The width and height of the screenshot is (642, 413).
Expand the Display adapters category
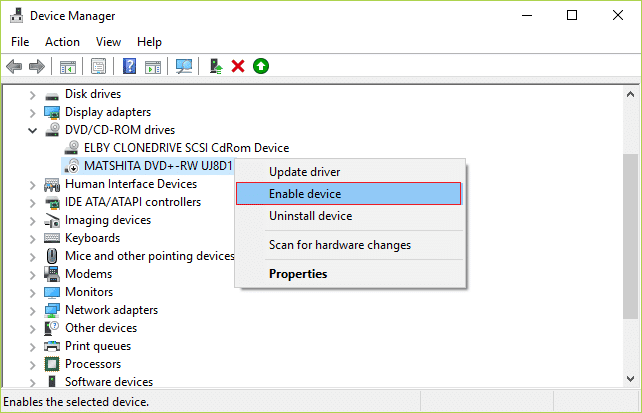[33, 112]
